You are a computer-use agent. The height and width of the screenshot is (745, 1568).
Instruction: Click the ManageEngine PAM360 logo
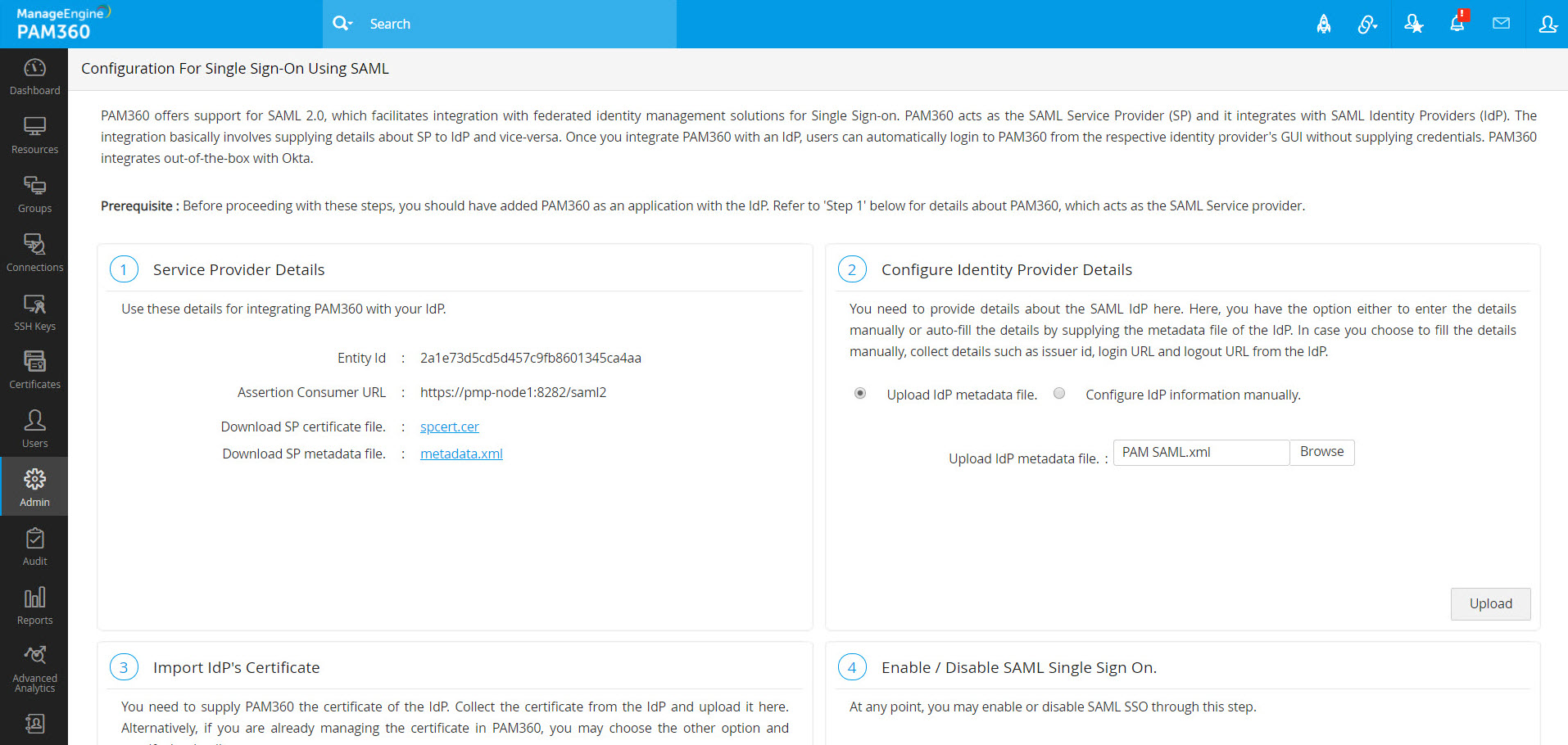point(63,24)
